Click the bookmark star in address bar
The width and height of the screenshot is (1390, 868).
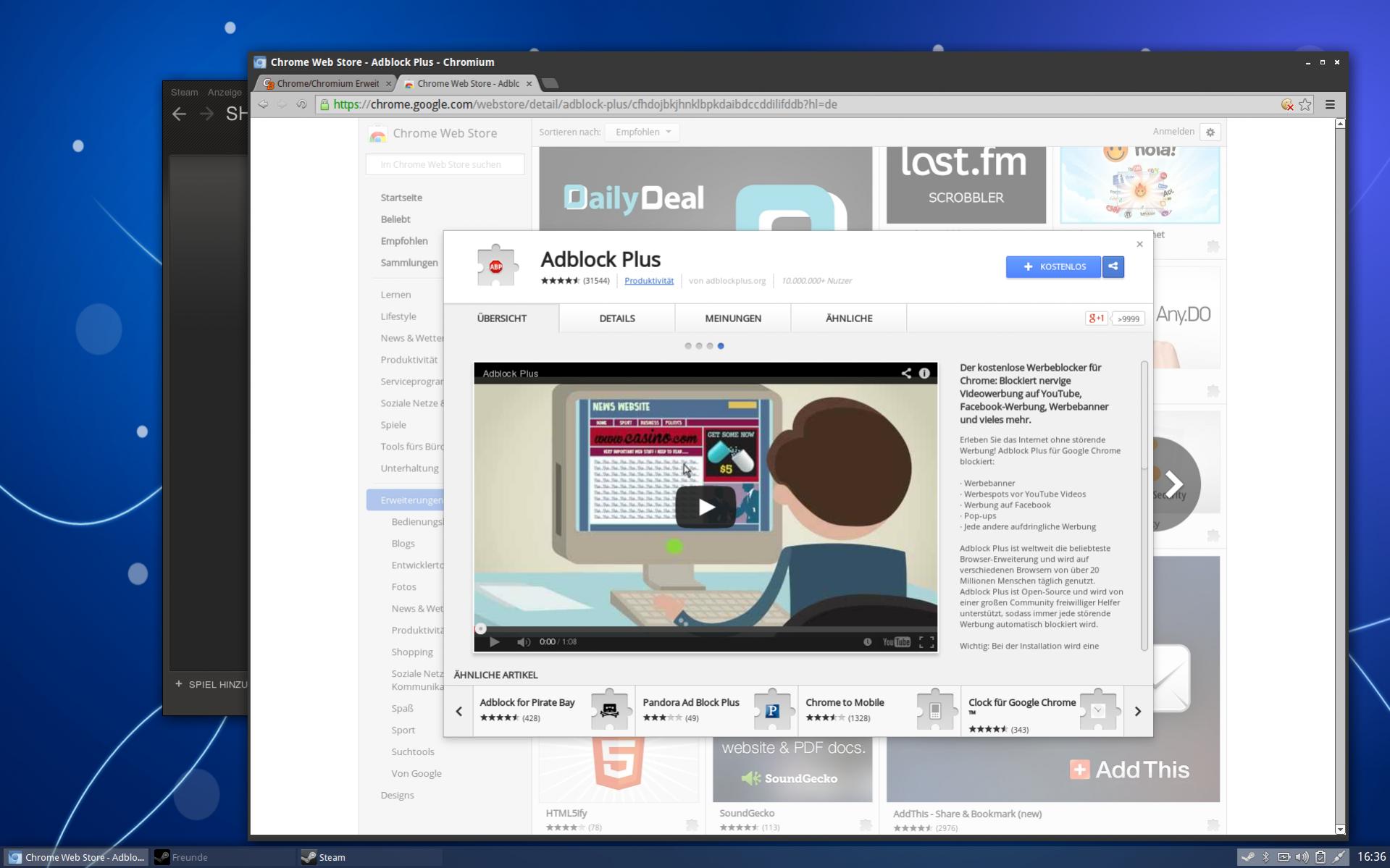[1305, 104]
